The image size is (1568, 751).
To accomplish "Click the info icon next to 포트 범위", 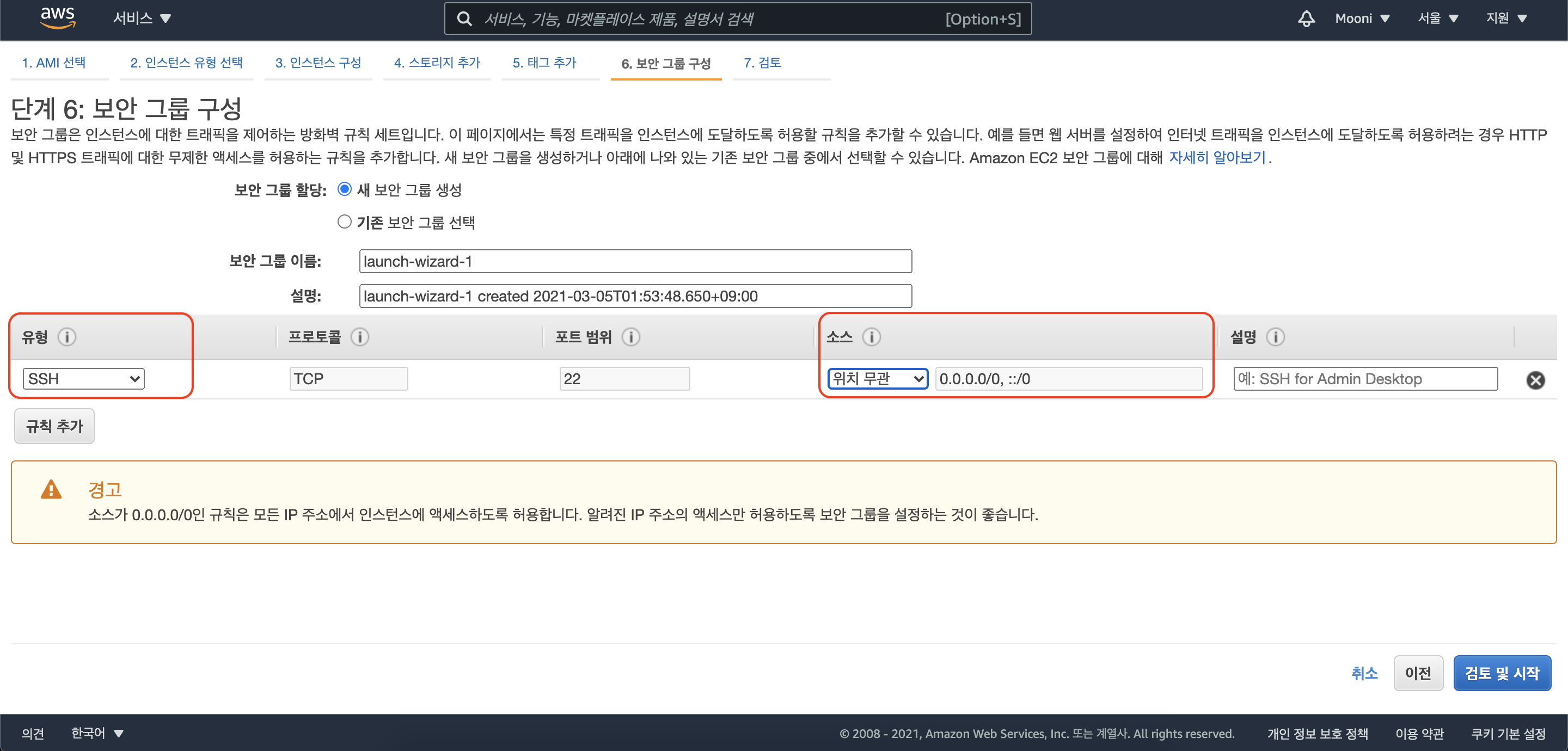I will (x=630, y=336).
